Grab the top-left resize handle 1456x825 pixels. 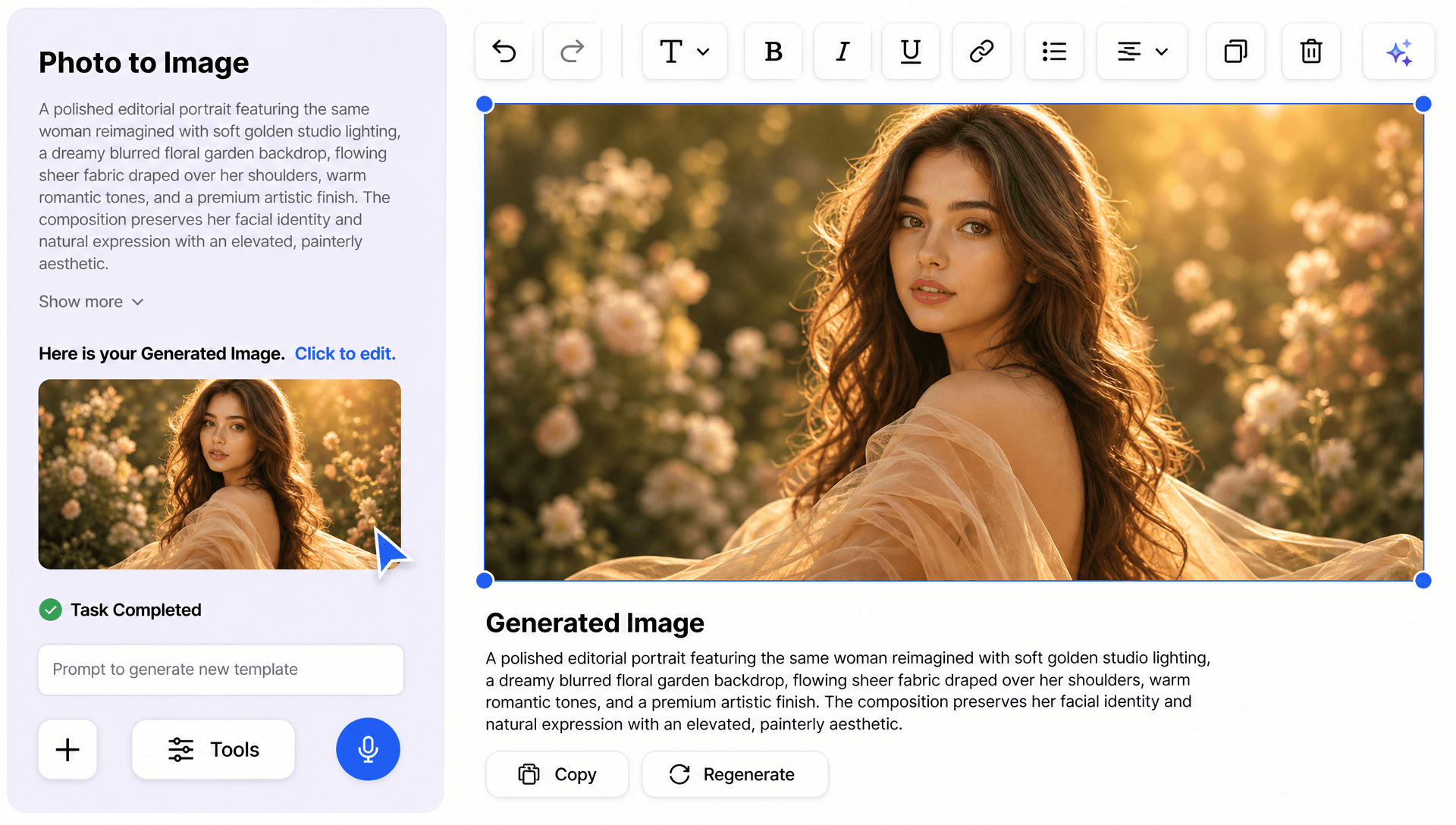click(x=485, y=104)
